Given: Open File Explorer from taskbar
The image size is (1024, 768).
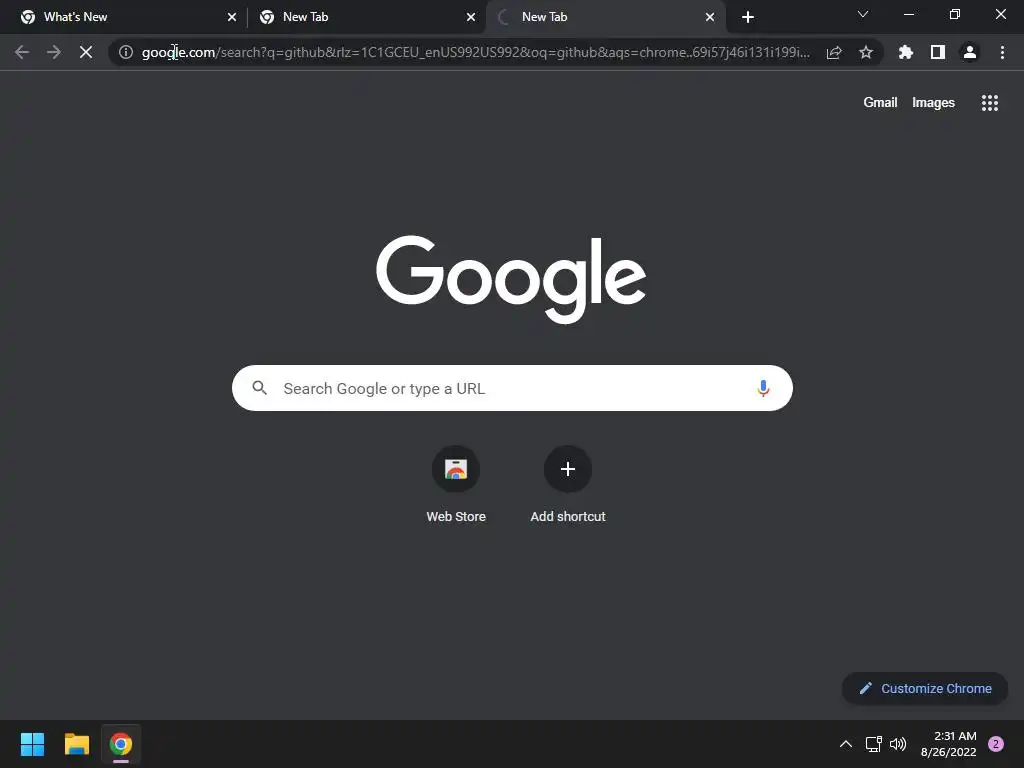Looking at the screenshot, I should point(76,744).
